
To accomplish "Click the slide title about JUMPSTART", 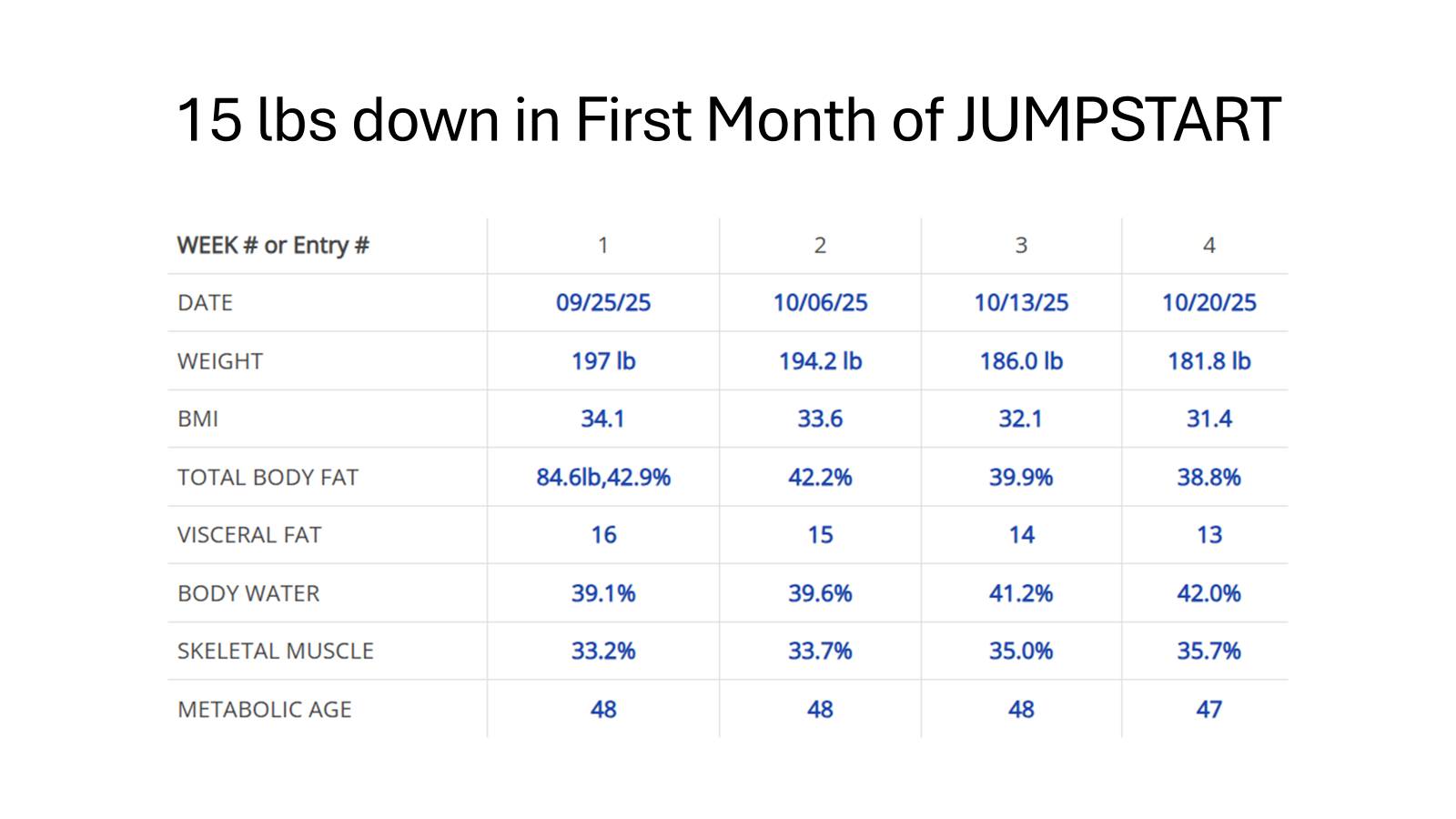I will 728,120.
